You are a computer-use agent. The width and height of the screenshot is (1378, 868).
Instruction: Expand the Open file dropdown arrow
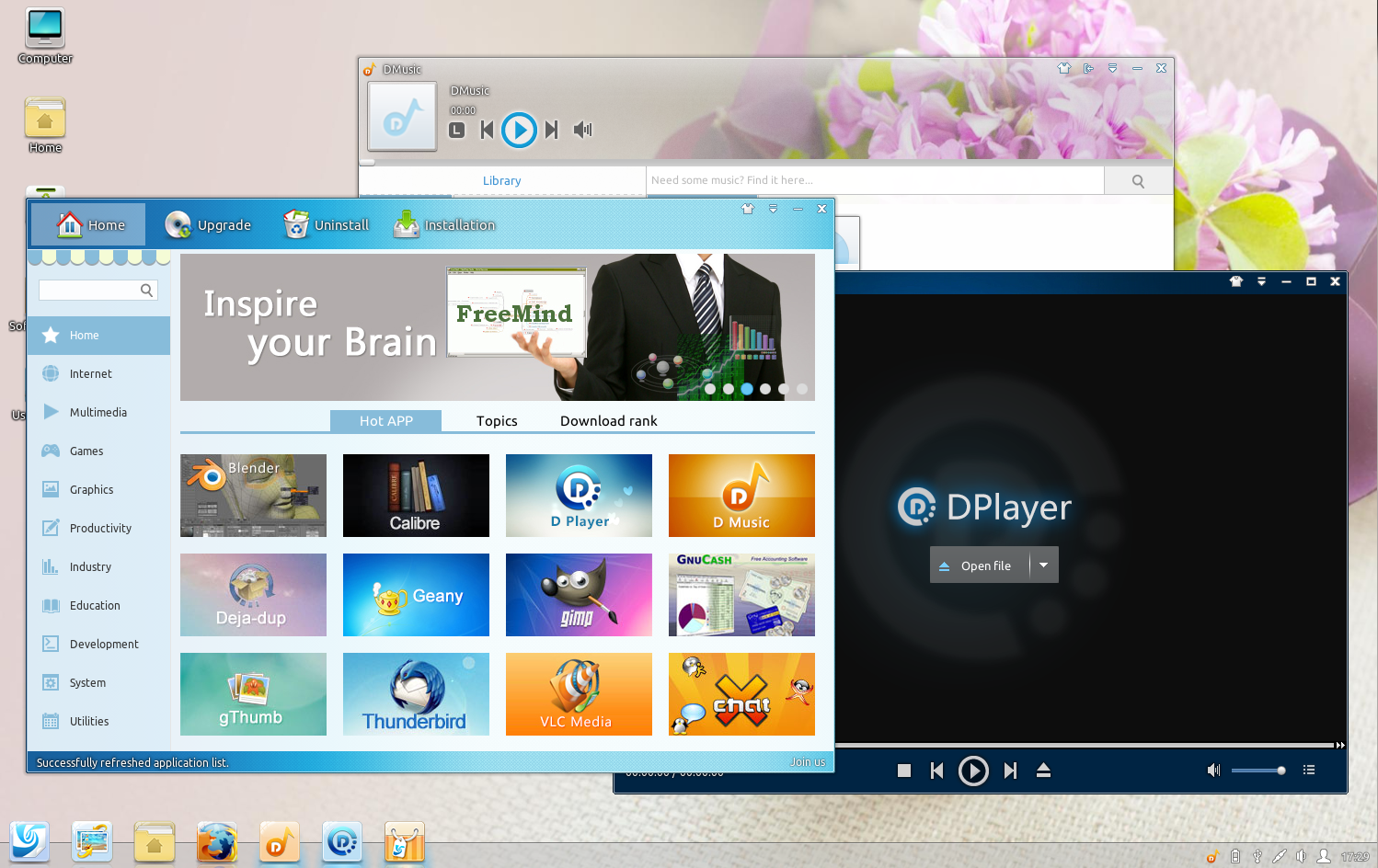[x=1043, y=565]
